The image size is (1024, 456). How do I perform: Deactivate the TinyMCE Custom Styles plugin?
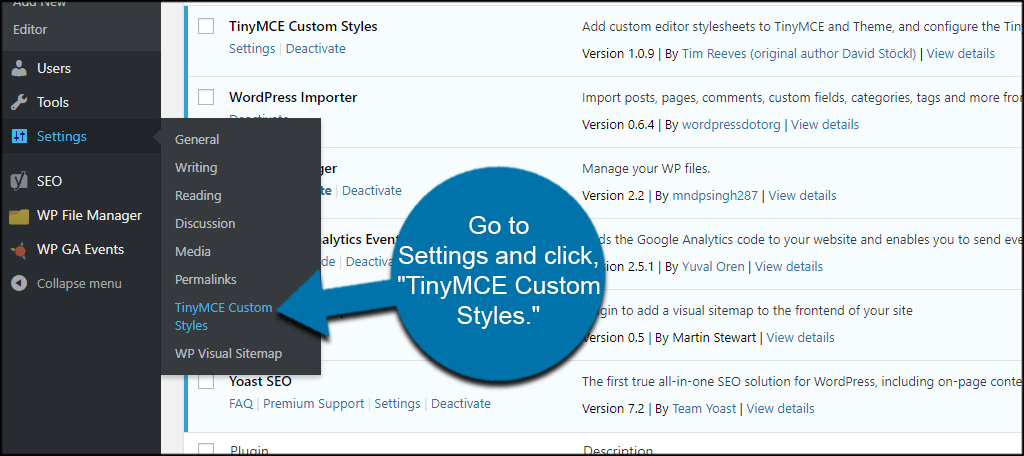pyautogui.click(x=315, y=48)
